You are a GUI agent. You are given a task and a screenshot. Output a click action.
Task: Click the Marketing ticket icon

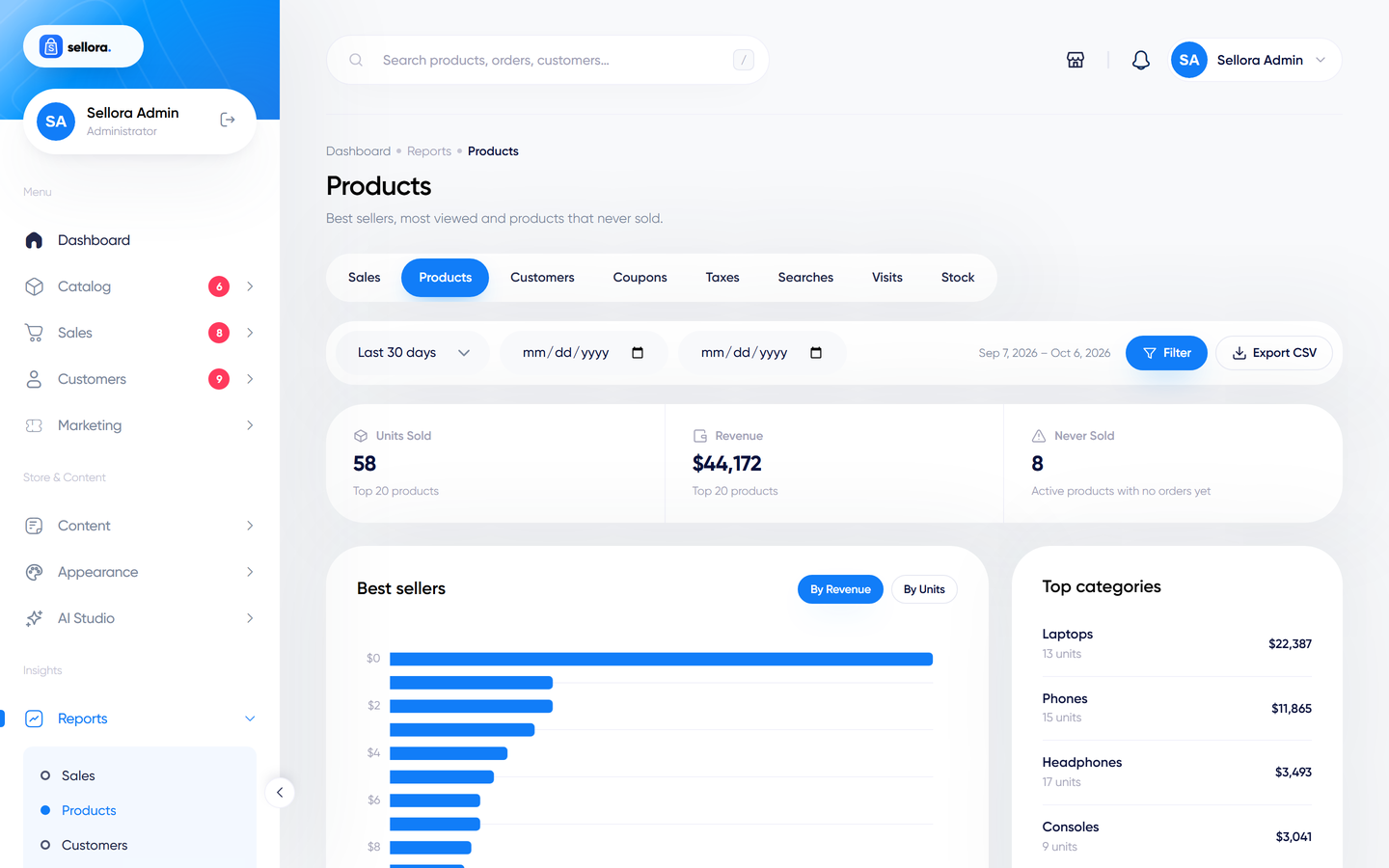pyautogui.click(x=34, y=425)
